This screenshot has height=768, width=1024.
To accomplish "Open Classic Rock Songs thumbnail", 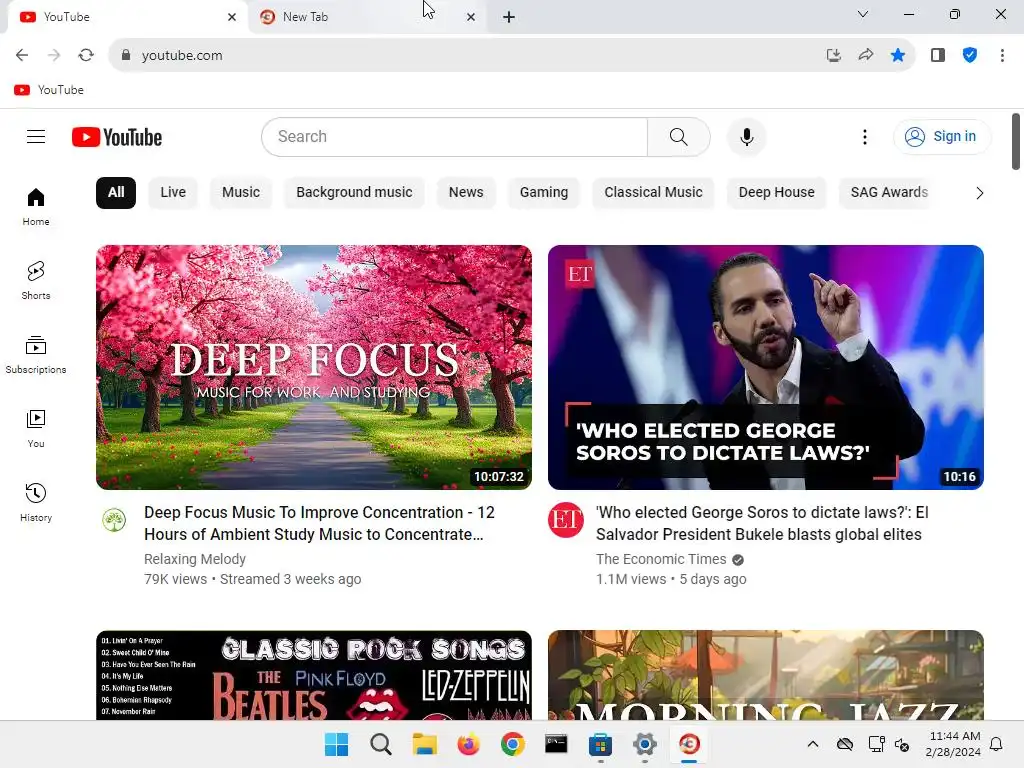I will (x=313, y=675).
